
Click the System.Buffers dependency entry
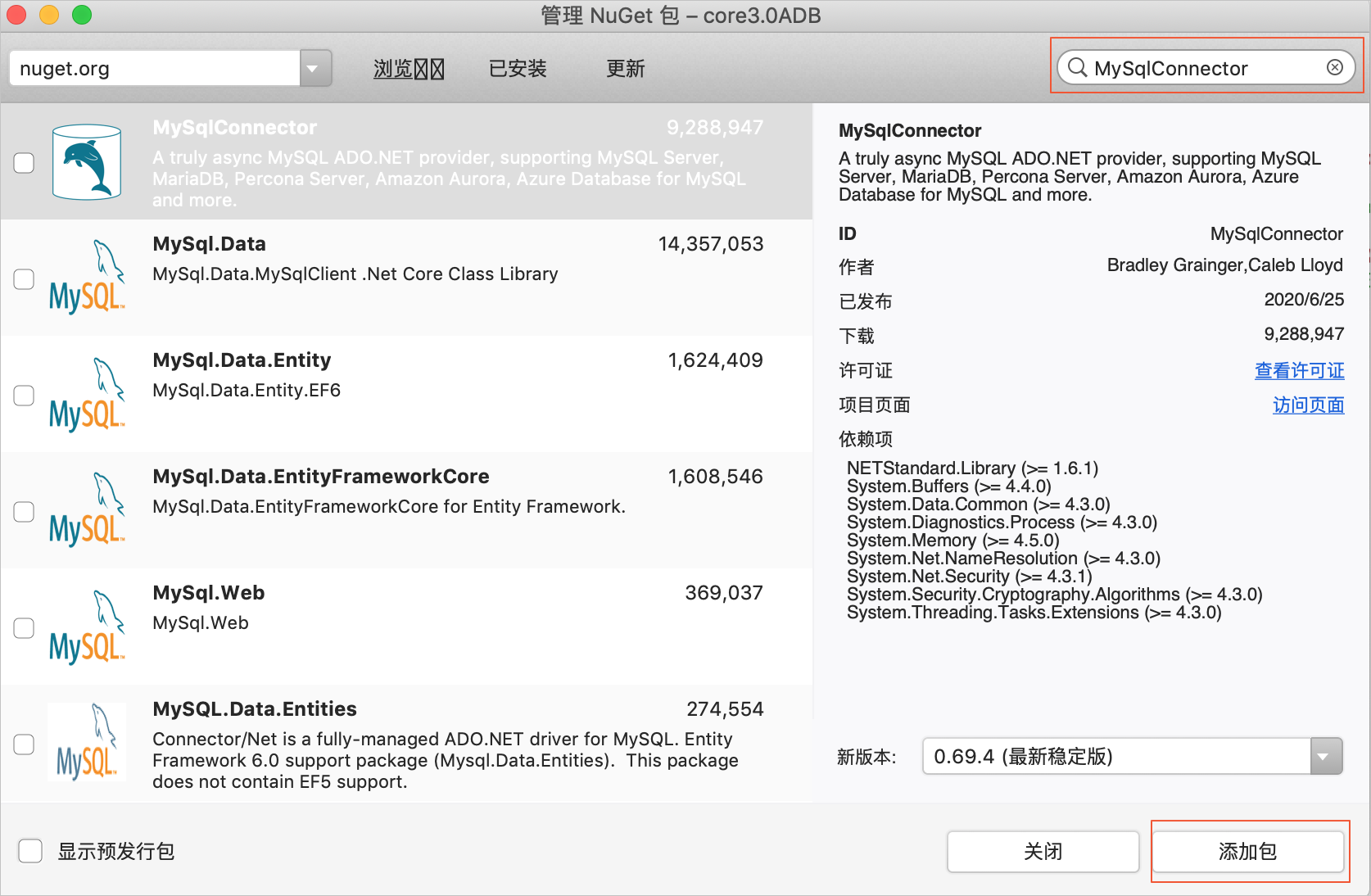point(949,486)
